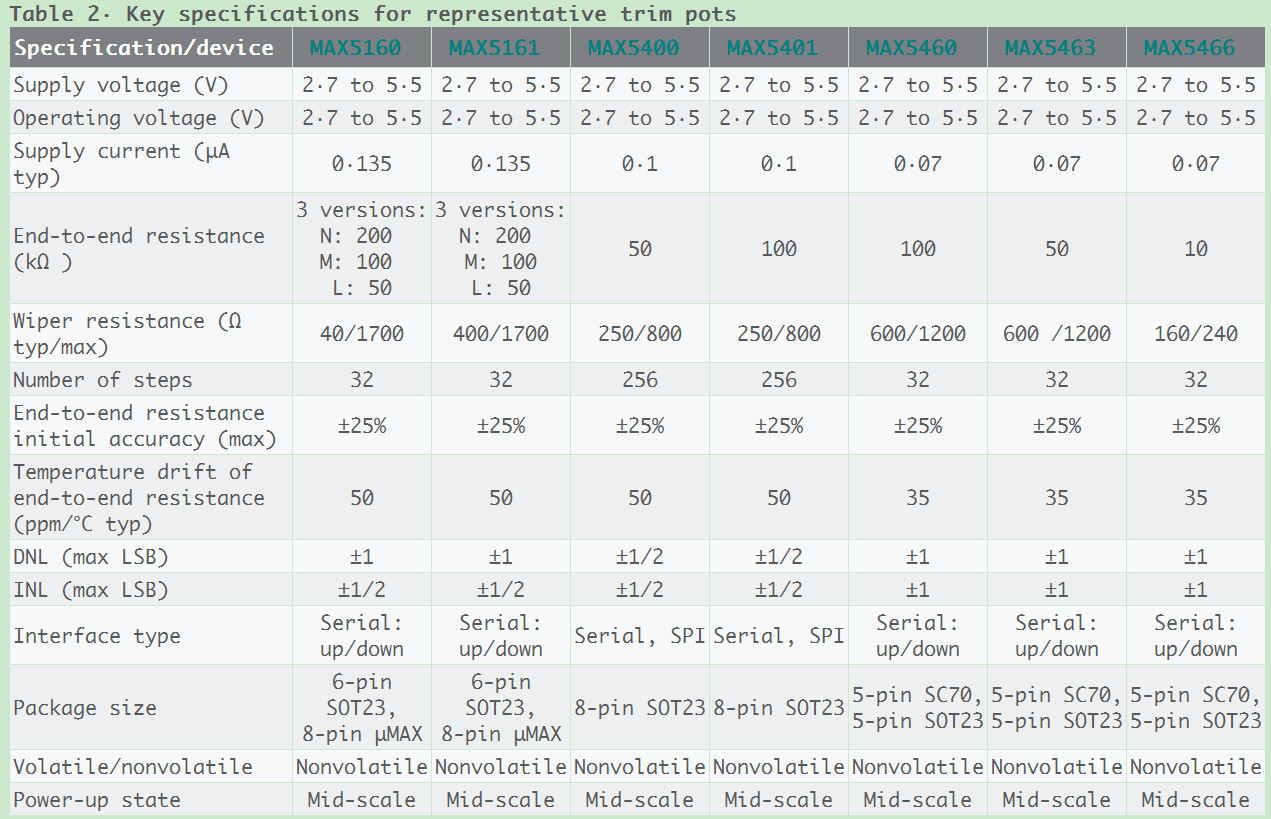
Task: Select the 'INL (max LSB)' row label
Action: point(91,590)
